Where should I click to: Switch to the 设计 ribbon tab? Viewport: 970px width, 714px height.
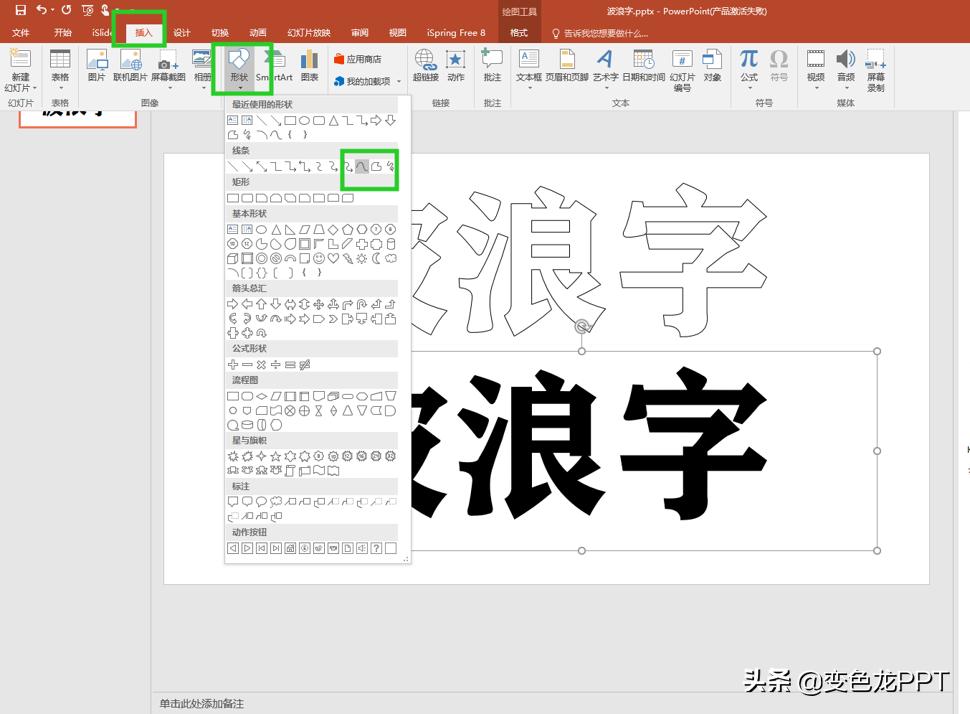tap(181, 32)
